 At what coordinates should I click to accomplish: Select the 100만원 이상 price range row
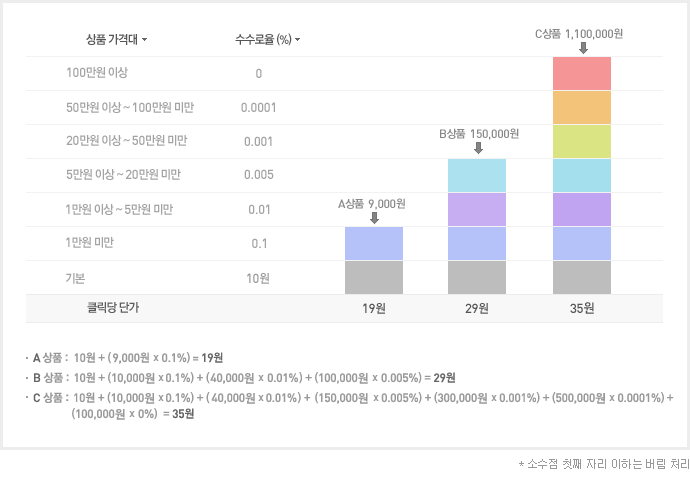97,73
